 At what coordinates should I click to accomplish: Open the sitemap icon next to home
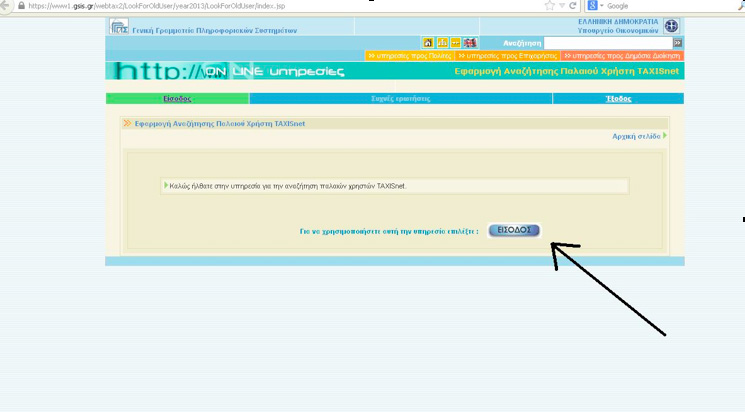pos(442,43)
